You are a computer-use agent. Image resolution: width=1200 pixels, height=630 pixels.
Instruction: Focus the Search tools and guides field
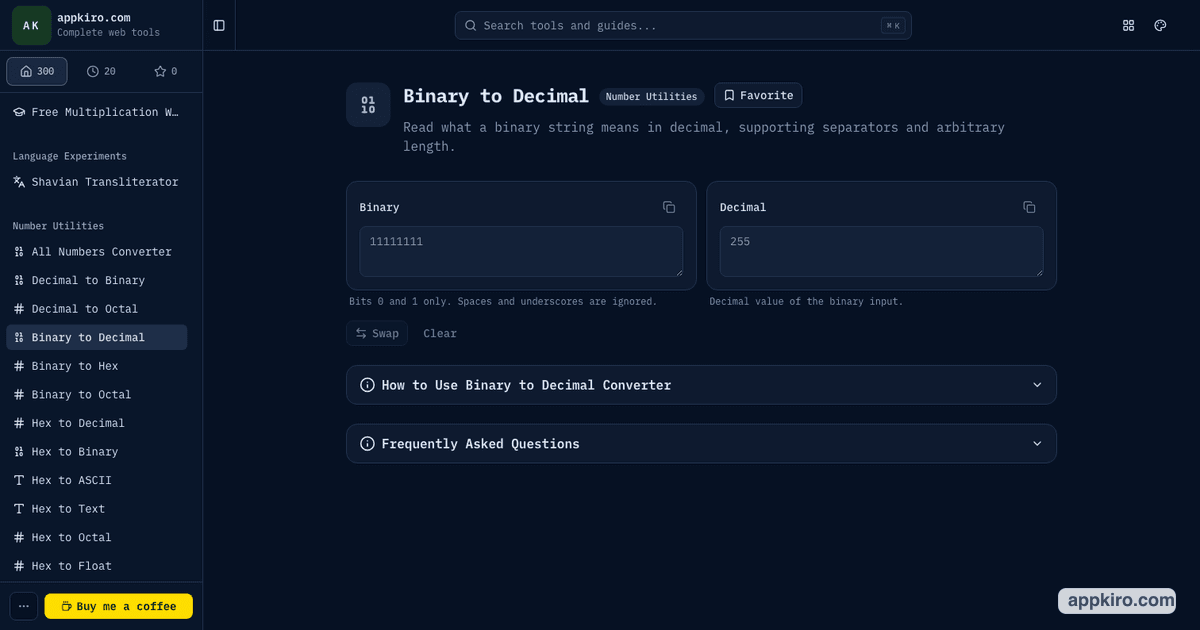click(683, 25)
